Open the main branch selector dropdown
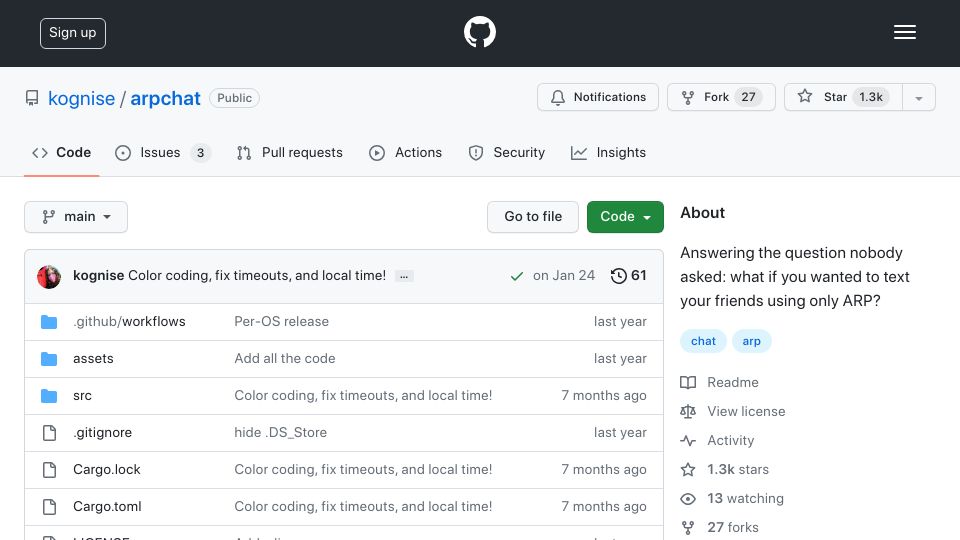 (76, 217)
